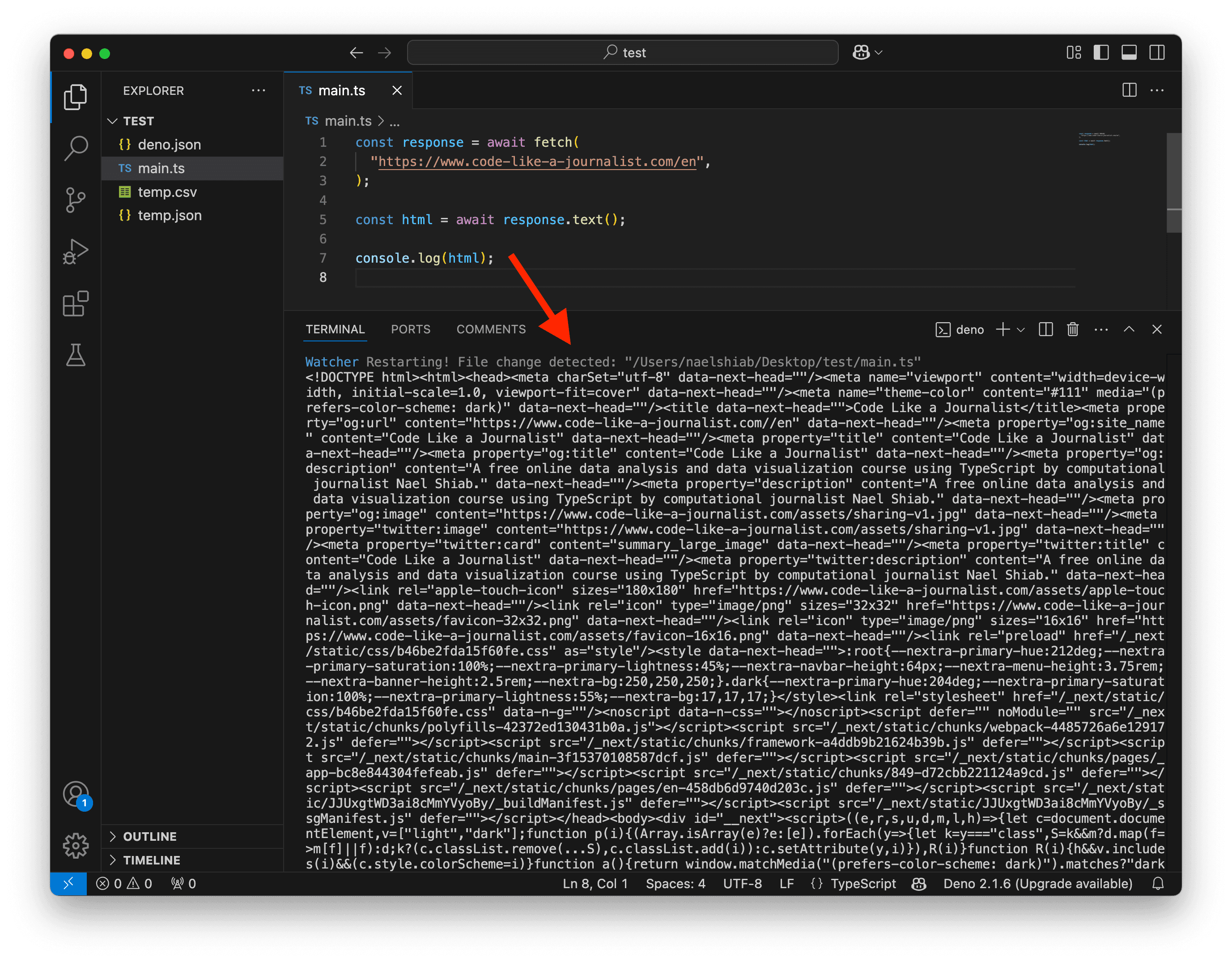This screenshot has height=962, width=1232.
Task: Click the Watcher restarting message
Action: (x=613, y=362)
